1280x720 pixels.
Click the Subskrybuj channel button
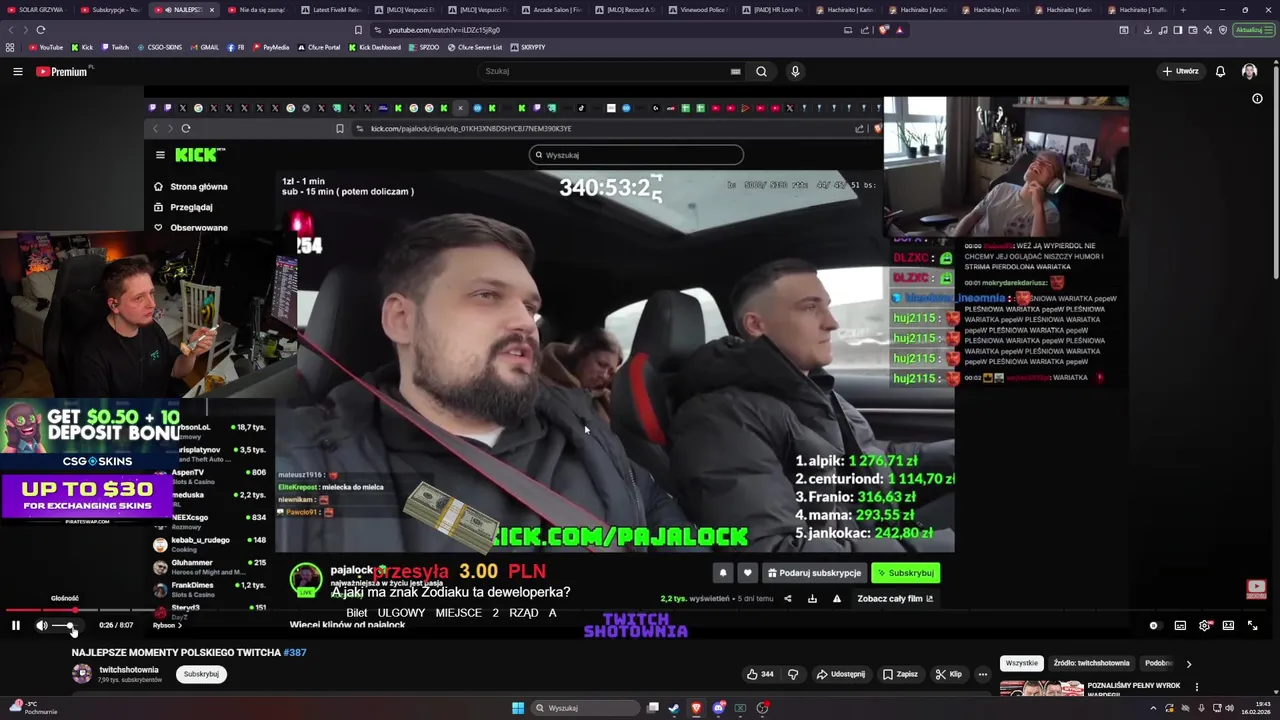pos(201,674)
